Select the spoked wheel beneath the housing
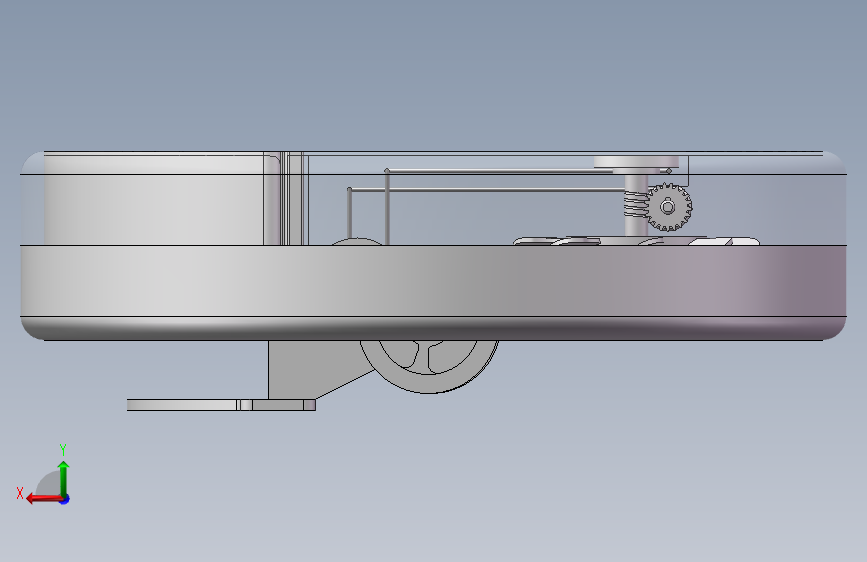The image size is (867, 562). 430,366
